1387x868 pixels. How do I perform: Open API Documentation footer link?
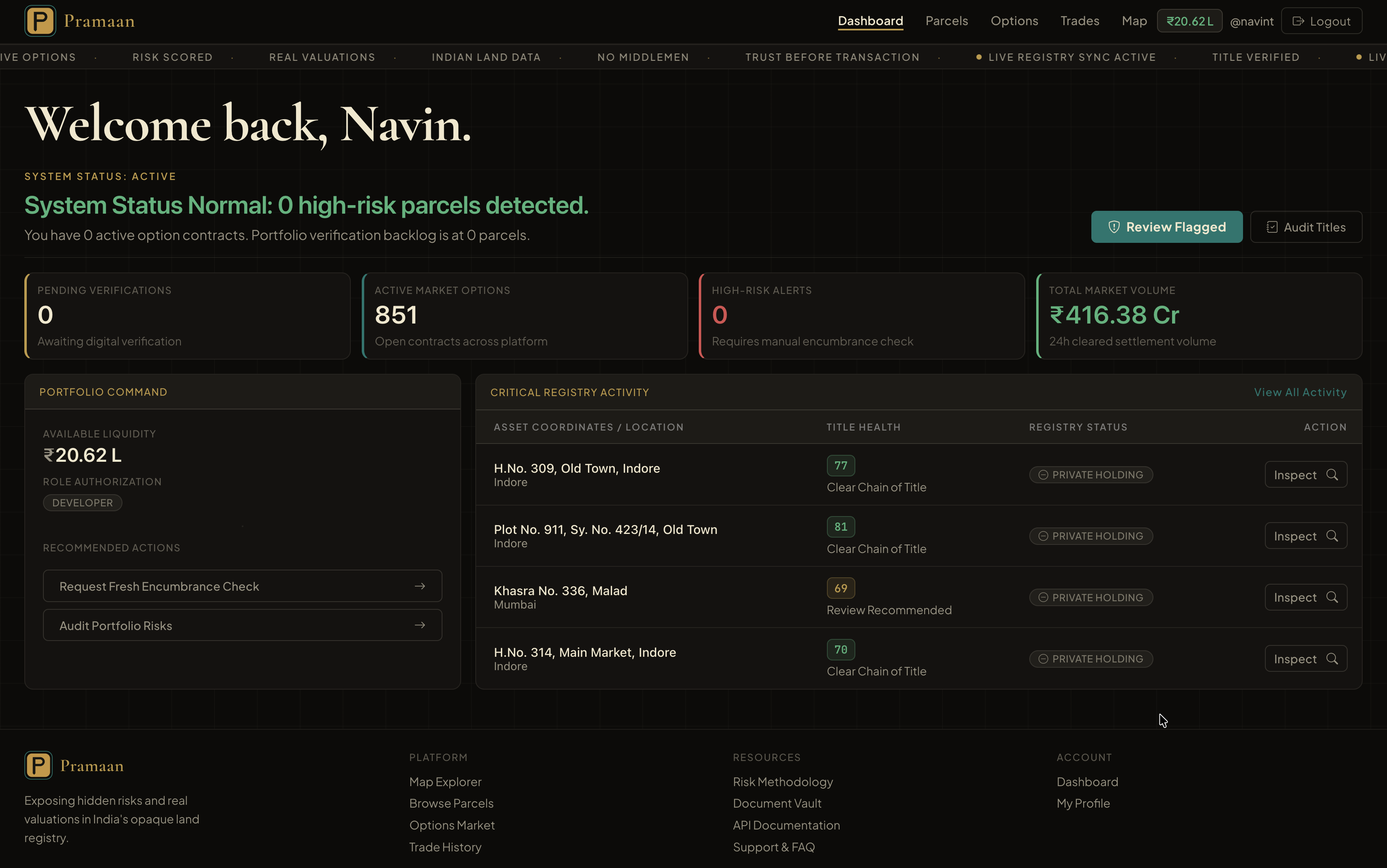(786, 825)
